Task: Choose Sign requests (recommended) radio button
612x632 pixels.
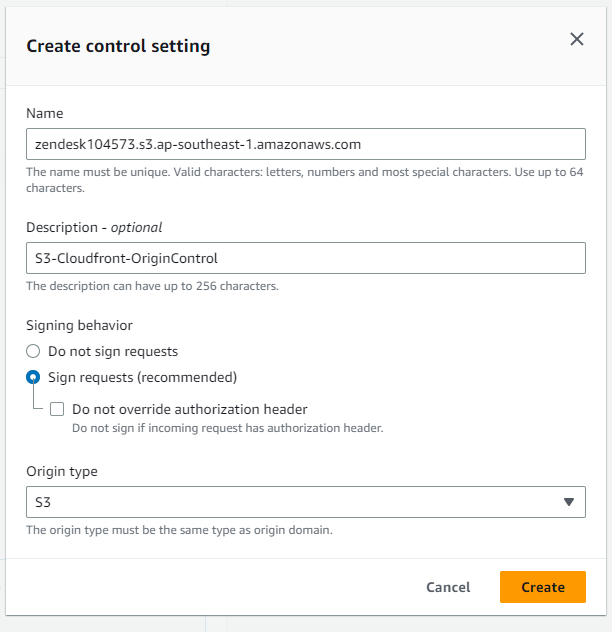Action: pyautogui.click(x=33, y=377)
